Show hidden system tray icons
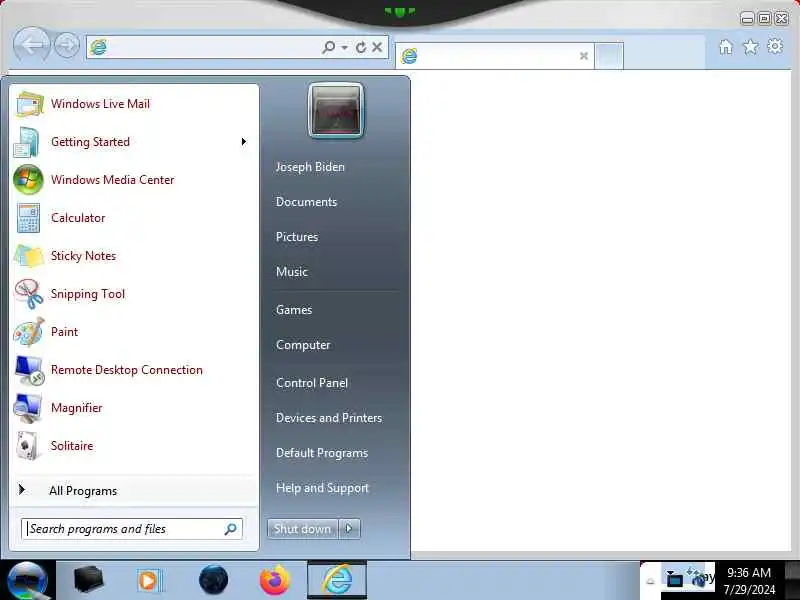 click(x=651, y=581)
